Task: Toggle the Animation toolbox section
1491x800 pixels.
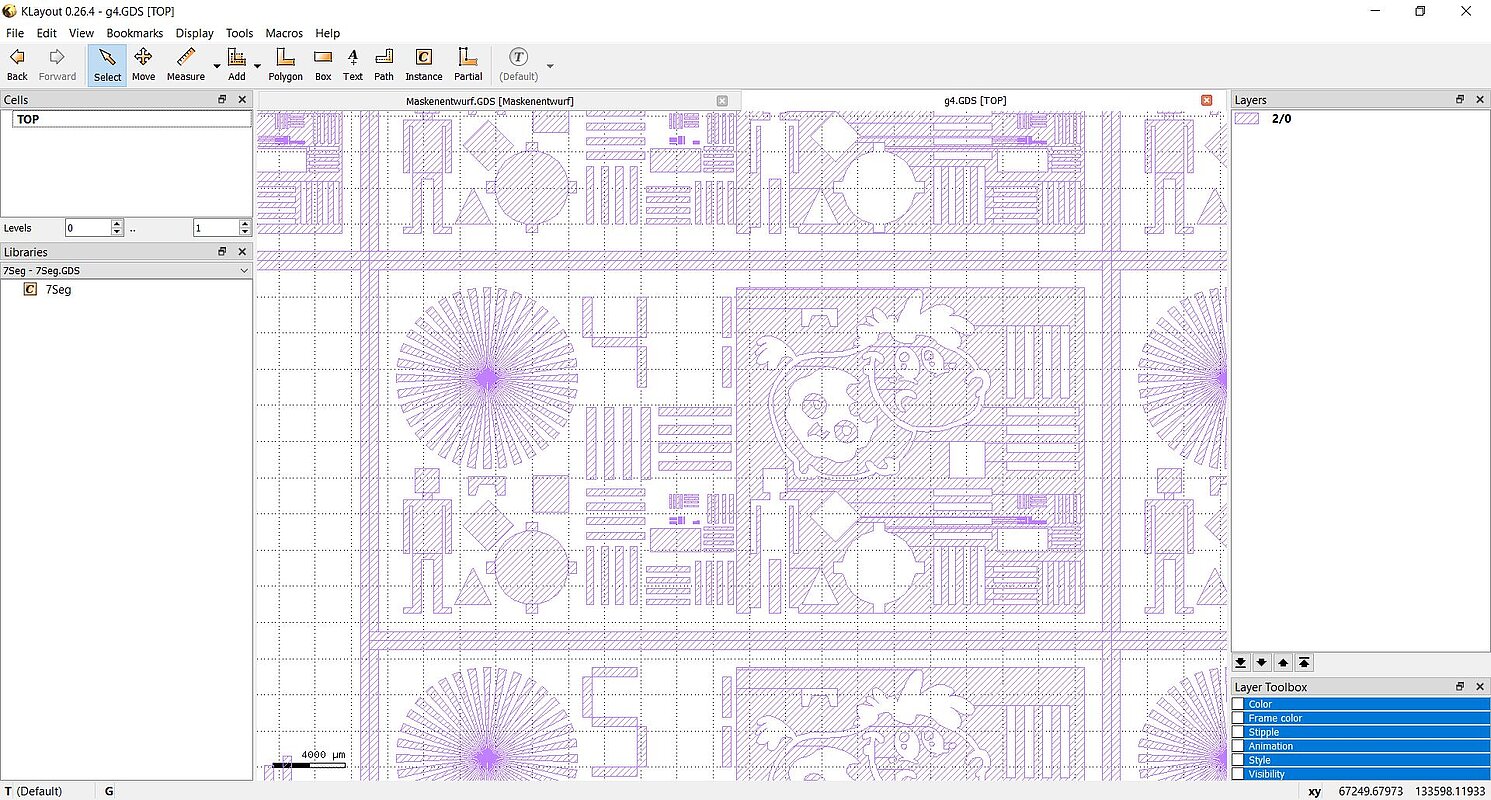Action: click(1360, 746)
